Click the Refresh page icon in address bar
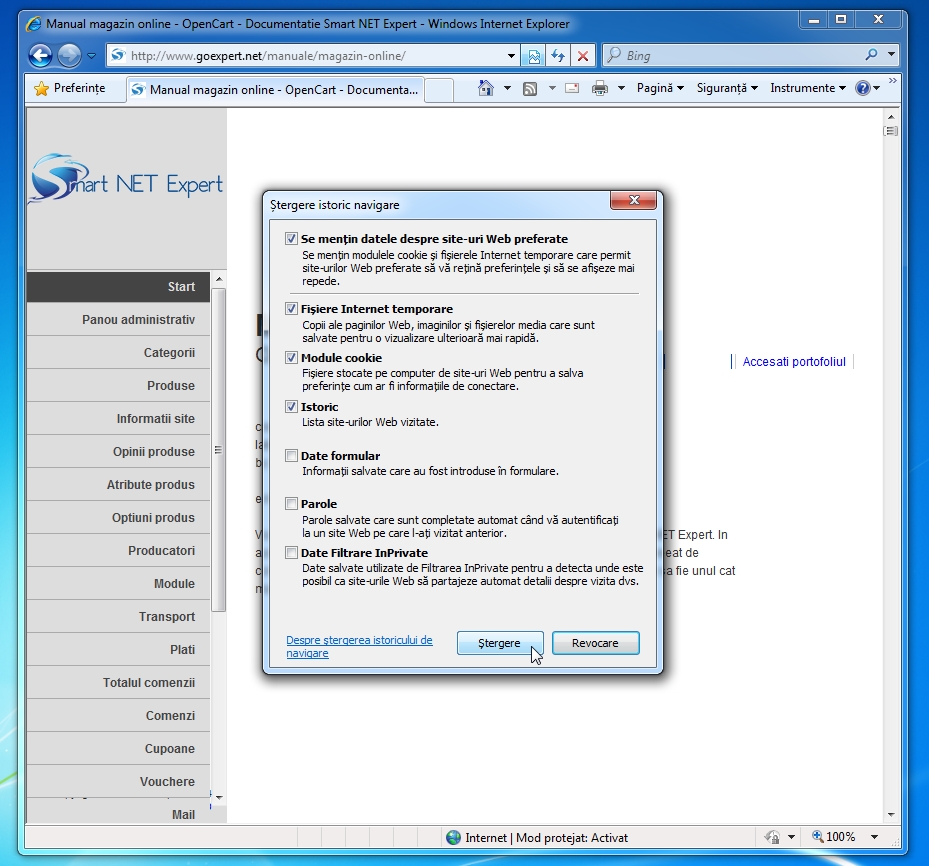The image size is (929, 866). (x=558, y=56)
